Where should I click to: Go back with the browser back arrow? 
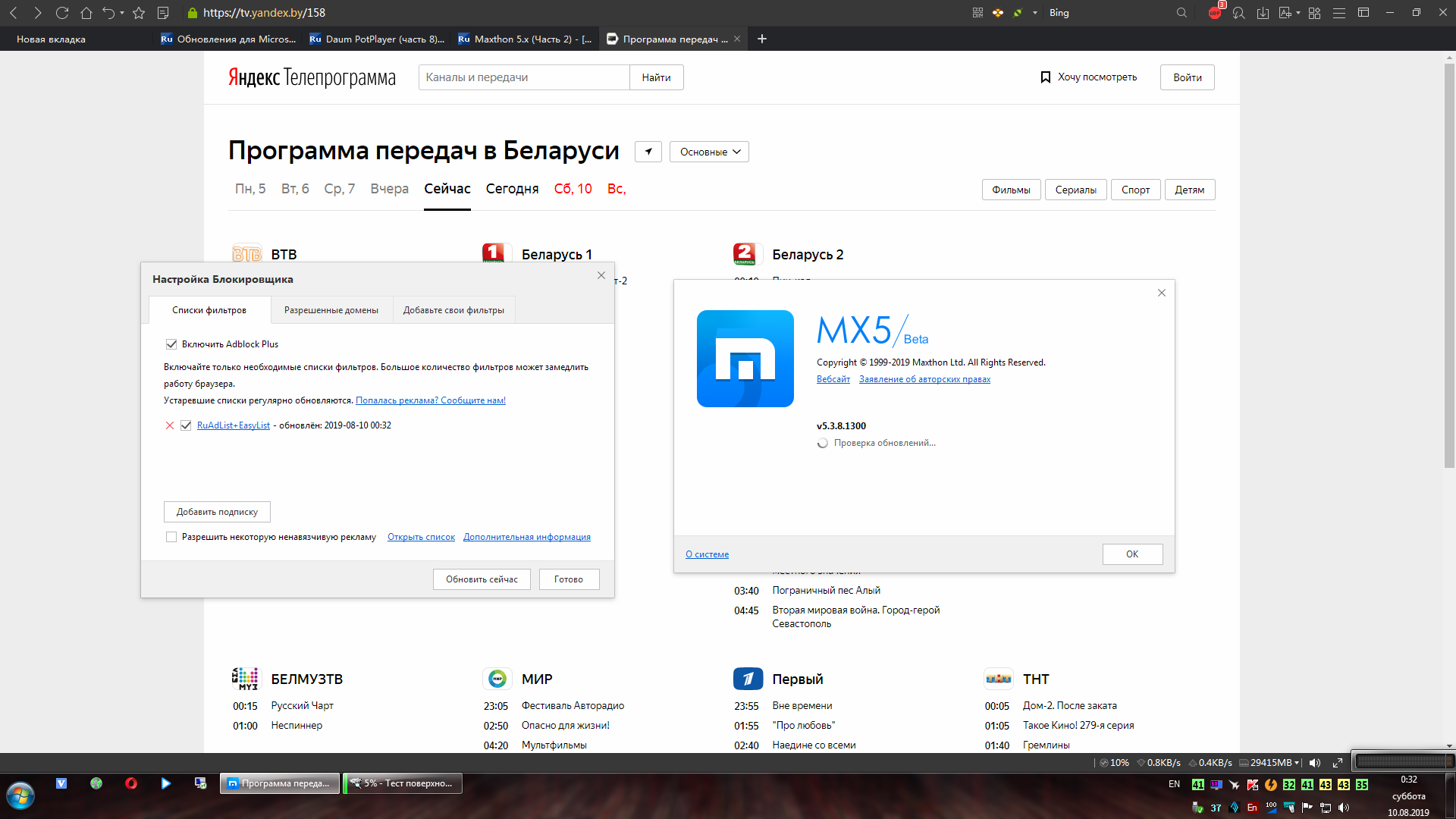[x=14, y=13]
